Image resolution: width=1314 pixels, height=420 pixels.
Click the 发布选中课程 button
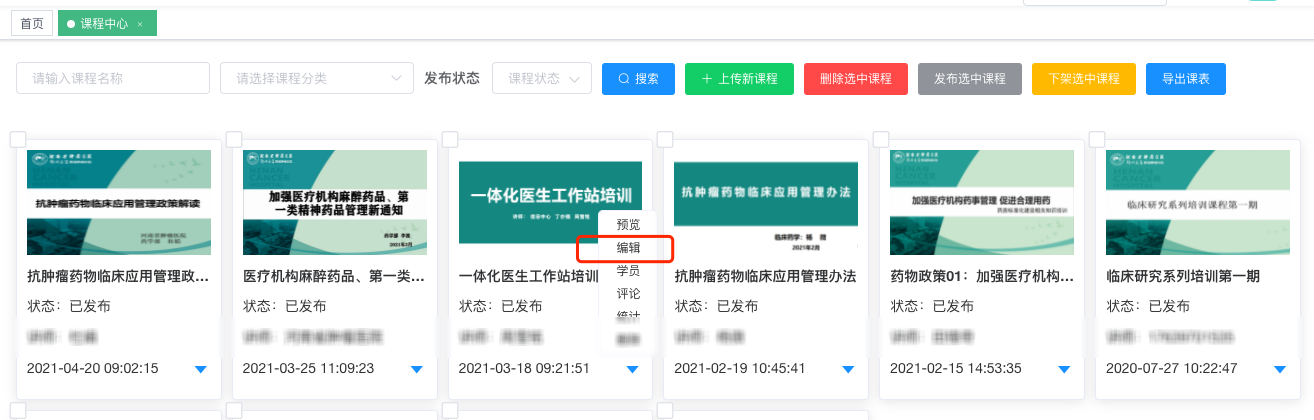tap(970, 78)
